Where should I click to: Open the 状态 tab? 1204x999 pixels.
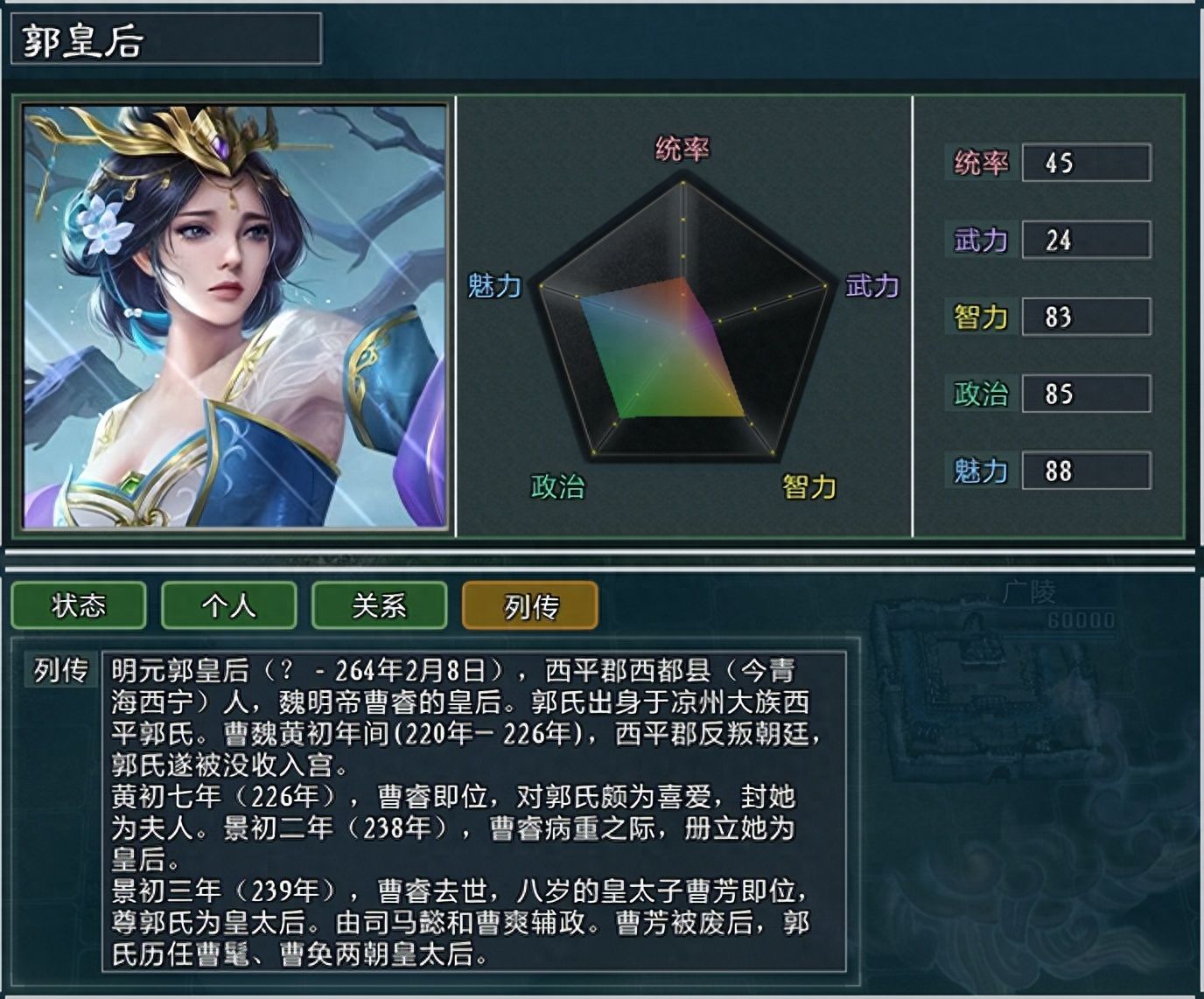pos(79,605)
